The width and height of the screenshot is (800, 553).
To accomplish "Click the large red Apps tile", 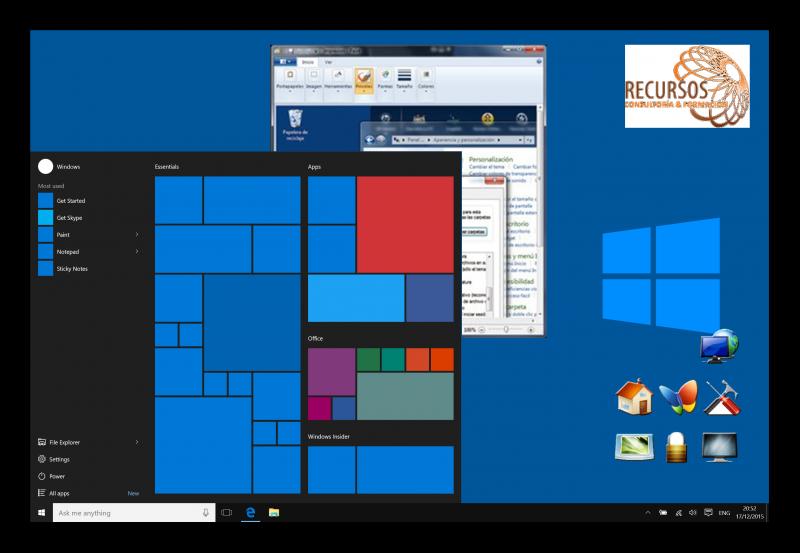I will tap(404, 225).
